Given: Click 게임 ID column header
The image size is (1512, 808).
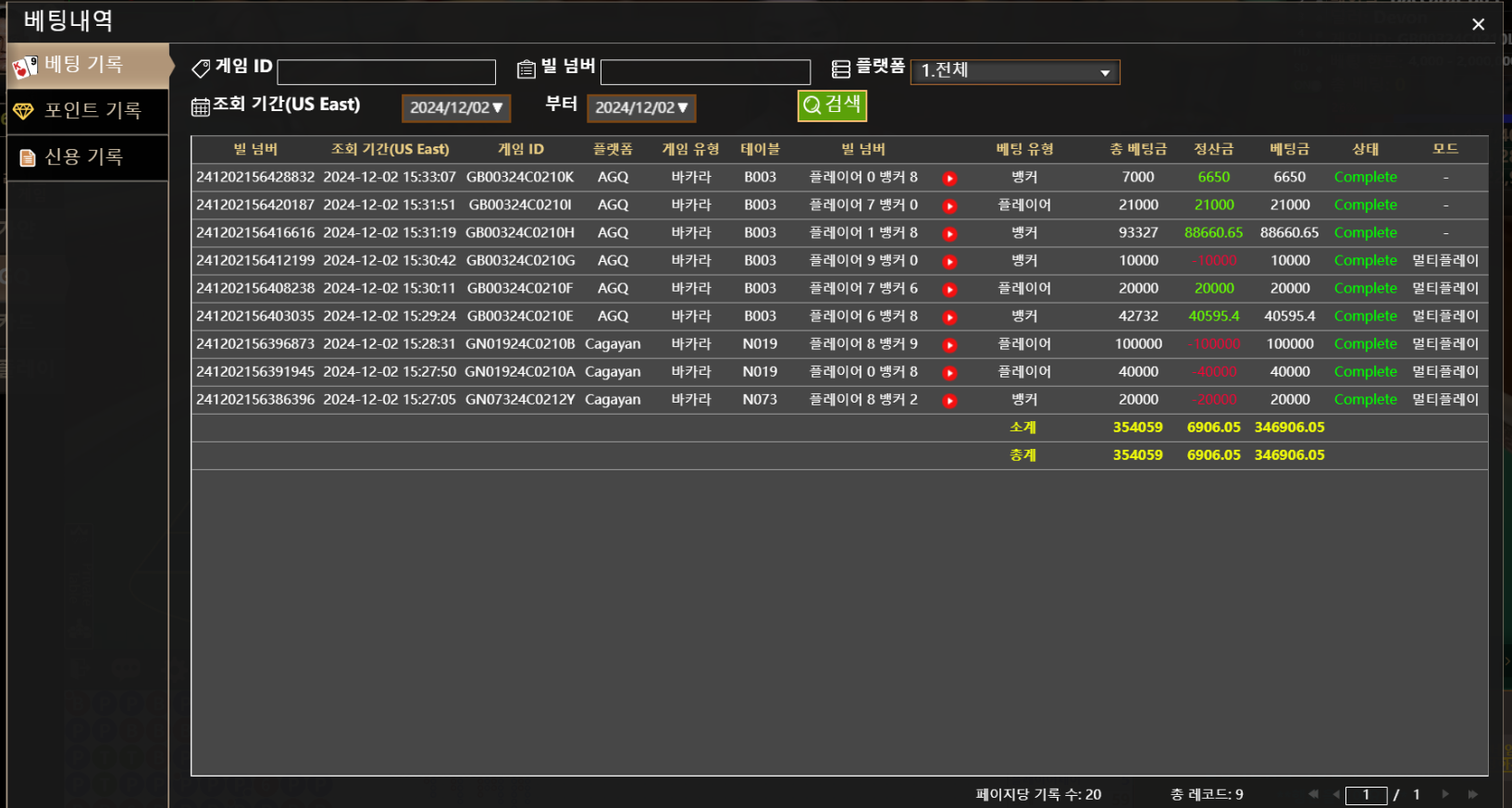Looking at the screenshot, I should [x=520, y=149].
